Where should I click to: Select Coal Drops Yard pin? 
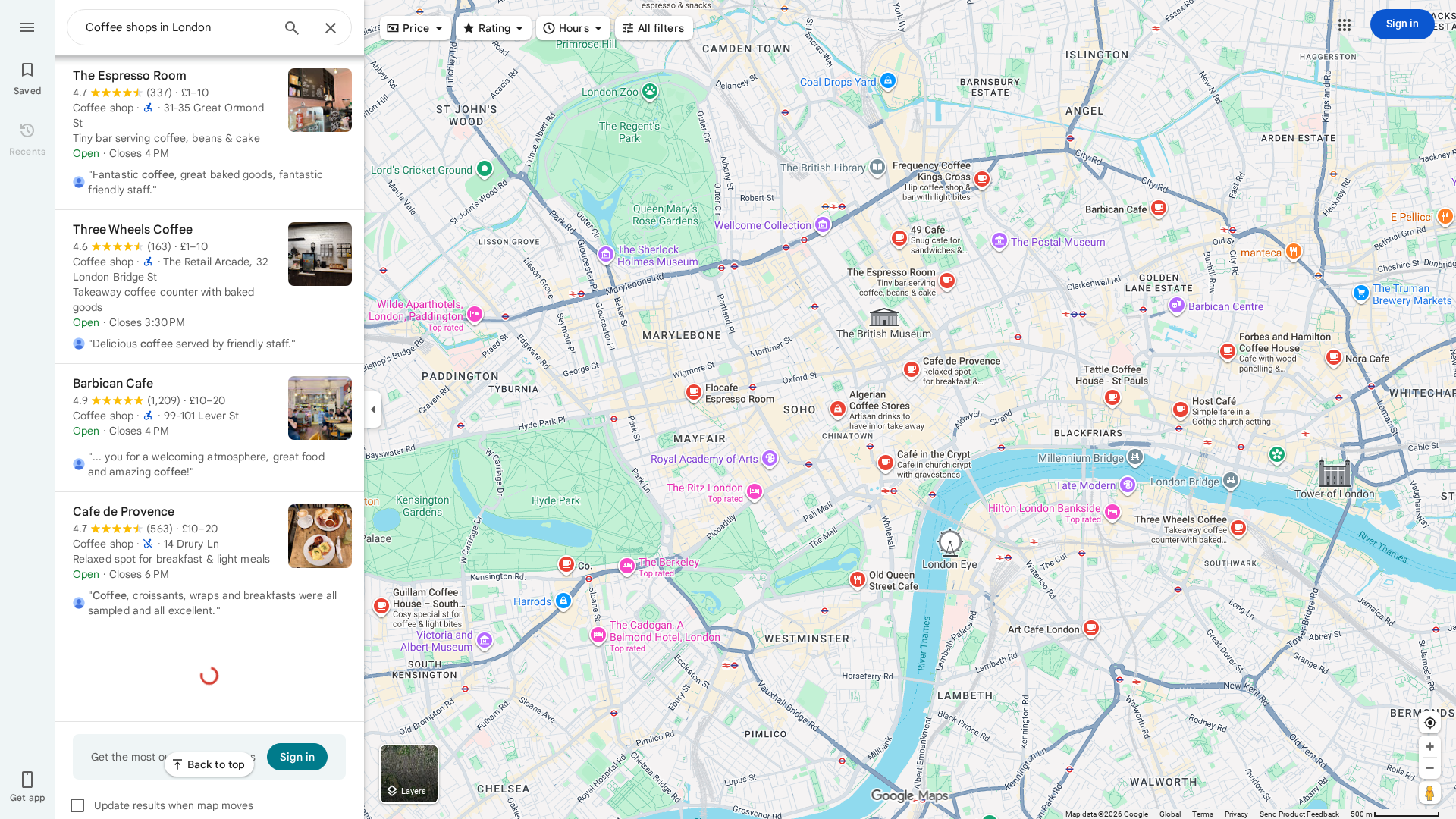(x=888, y=81)
